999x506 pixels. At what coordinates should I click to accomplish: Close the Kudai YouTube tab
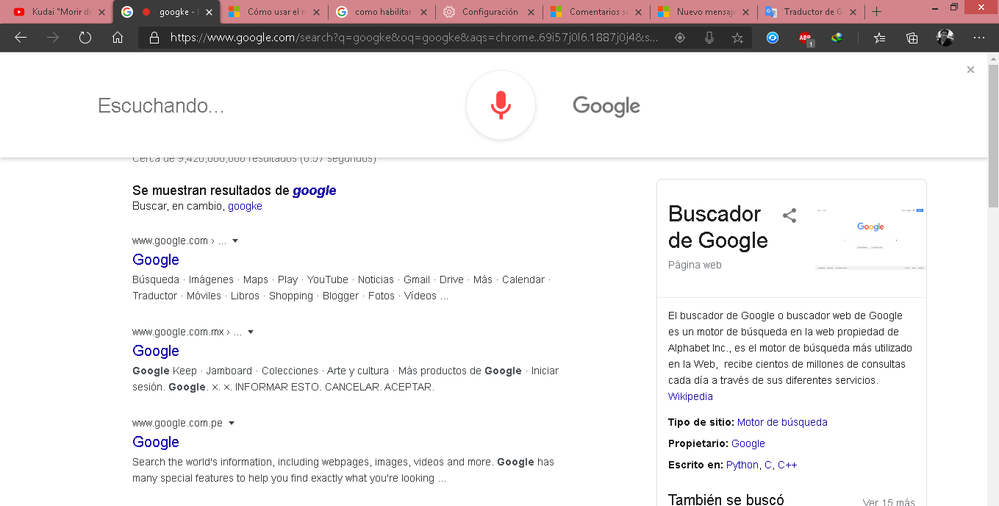(x=101, y=11)
